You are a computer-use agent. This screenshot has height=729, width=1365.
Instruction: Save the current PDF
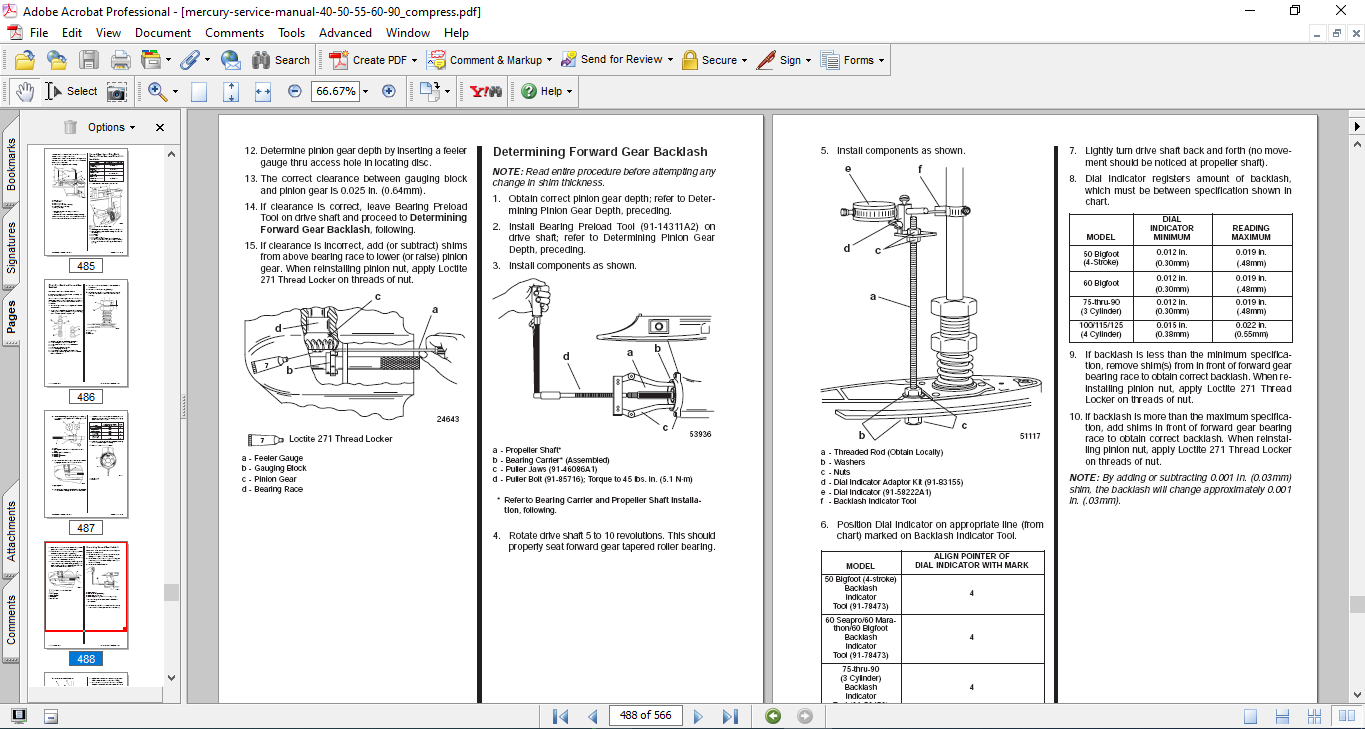[x=90, y=60]
